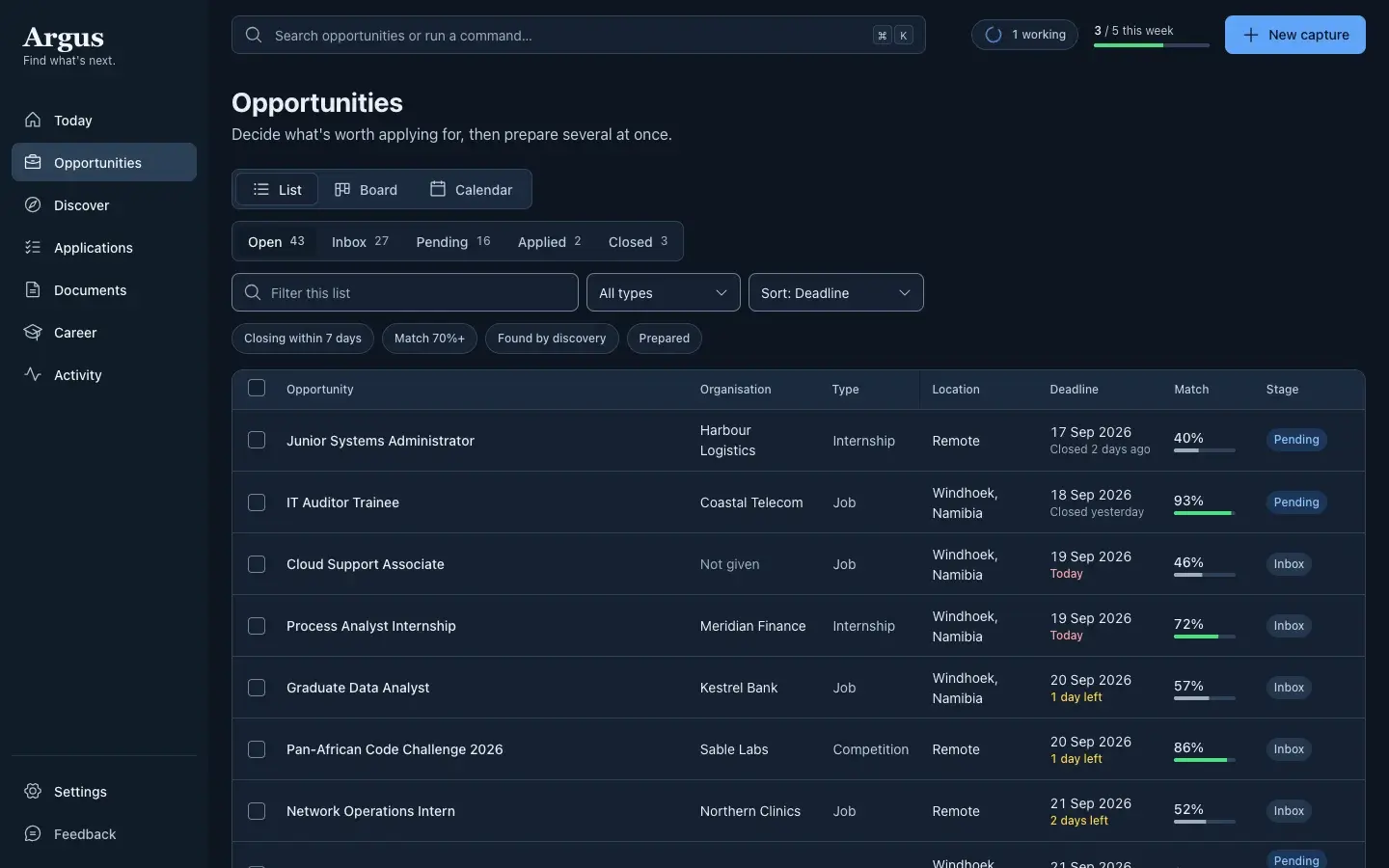Click the Board view columns icon
The width and height of the screenshot is (1389, 868).
point(342,189)
